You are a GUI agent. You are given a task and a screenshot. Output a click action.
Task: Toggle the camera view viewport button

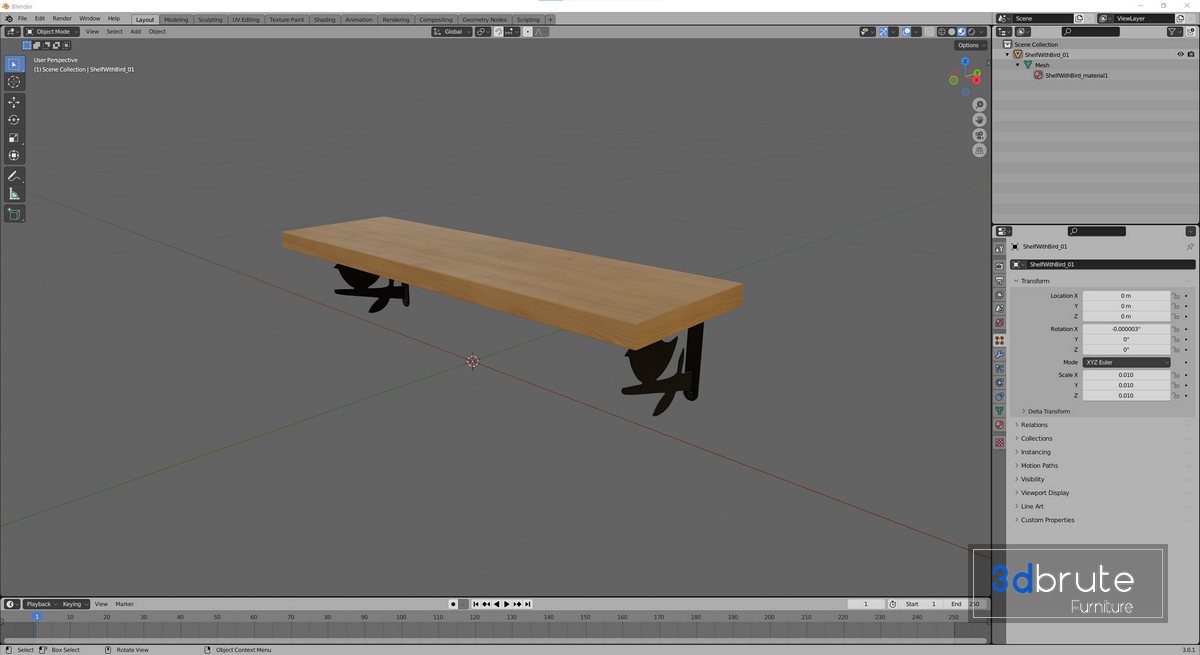(979, 135)
